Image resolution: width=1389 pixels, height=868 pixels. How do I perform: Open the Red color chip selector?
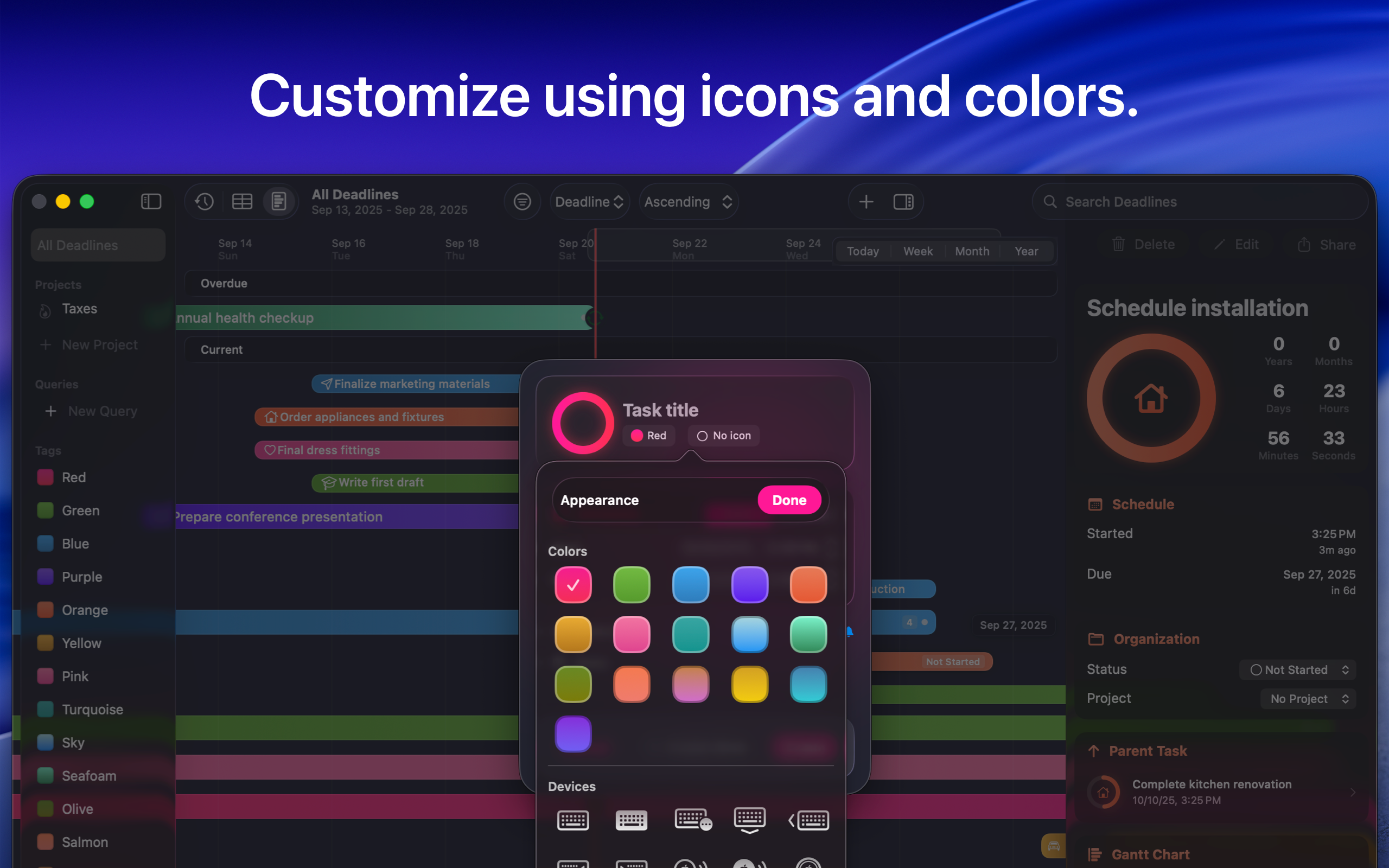(648, 436)
